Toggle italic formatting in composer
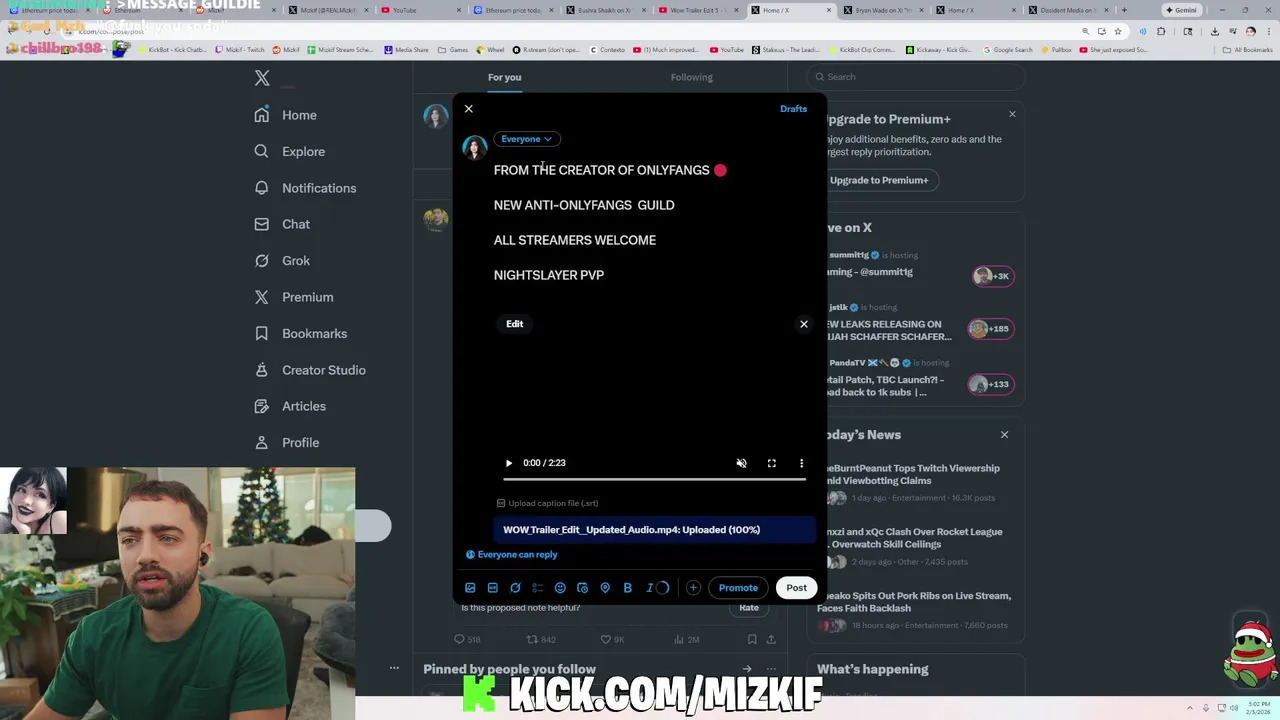Viewport: 1280px width, 720px height. point(649,588)
